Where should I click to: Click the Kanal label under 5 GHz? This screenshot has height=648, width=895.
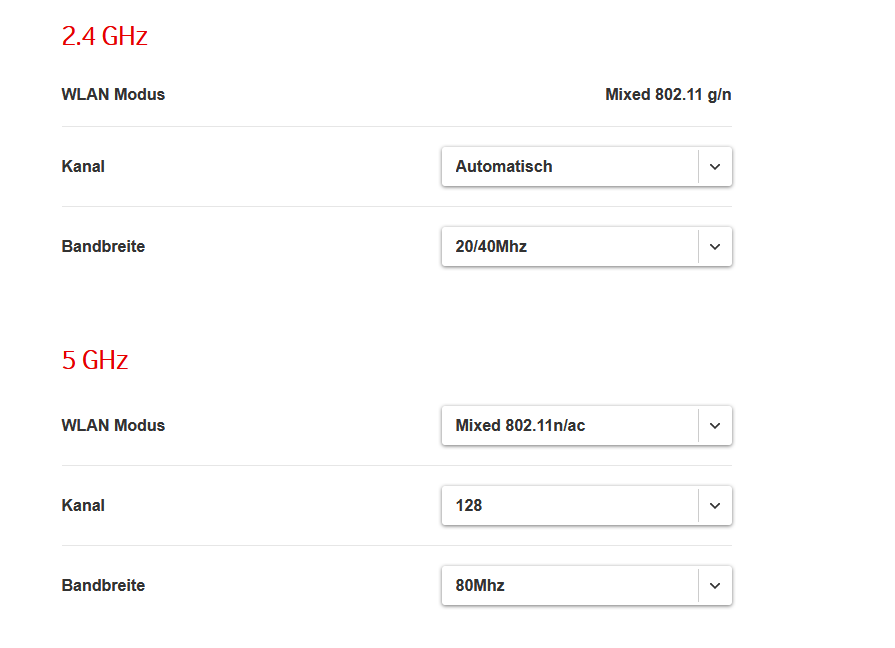[83, 506]
